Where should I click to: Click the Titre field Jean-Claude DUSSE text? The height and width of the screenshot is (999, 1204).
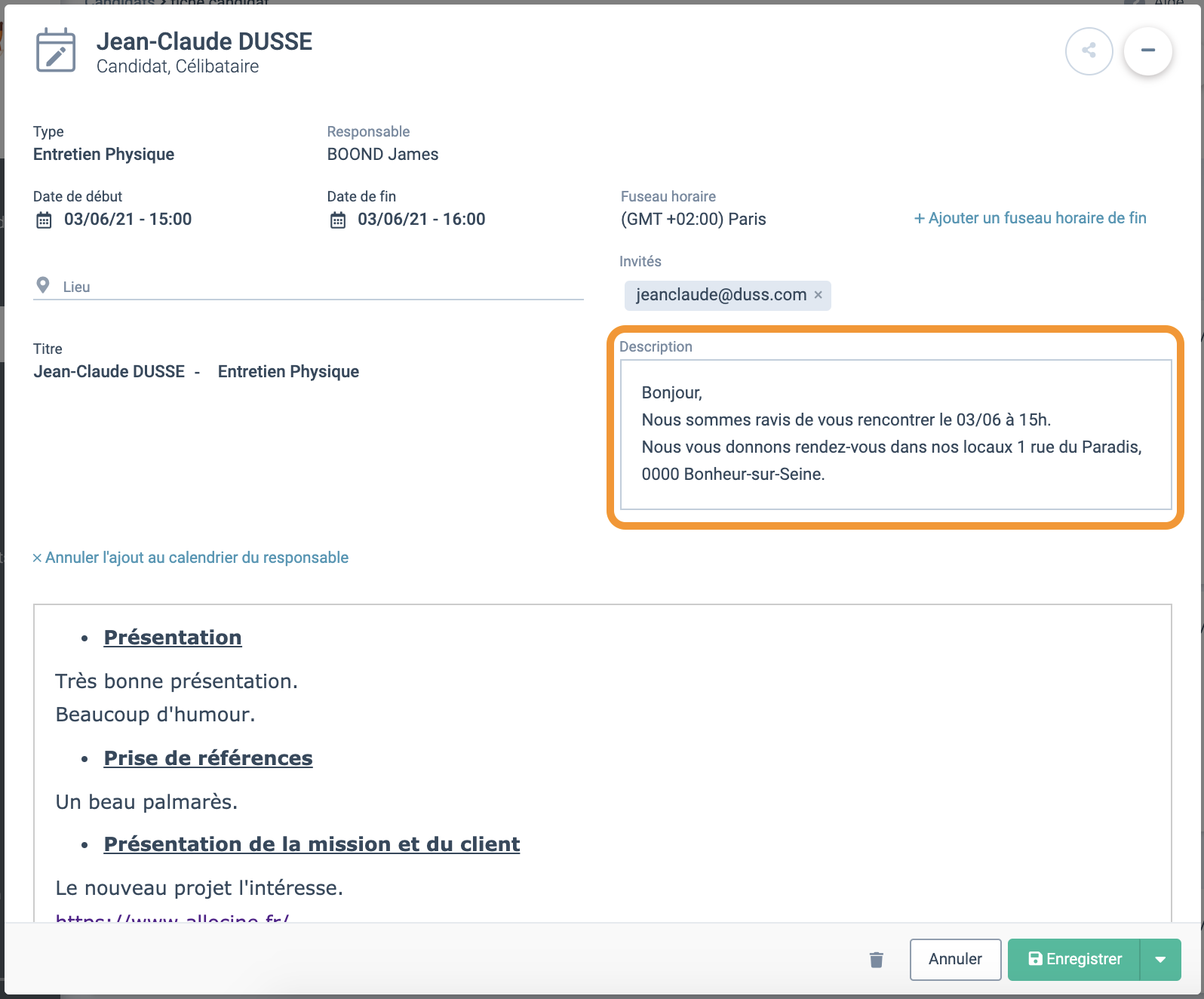[x=109, y=372]
